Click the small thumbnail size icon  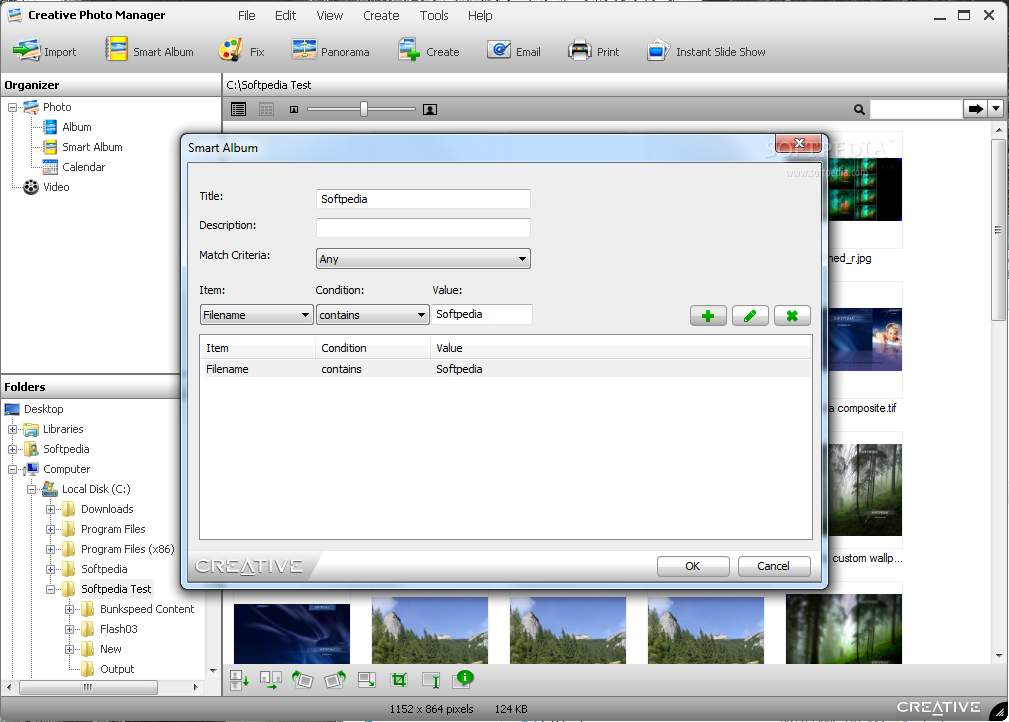[294, 110]
